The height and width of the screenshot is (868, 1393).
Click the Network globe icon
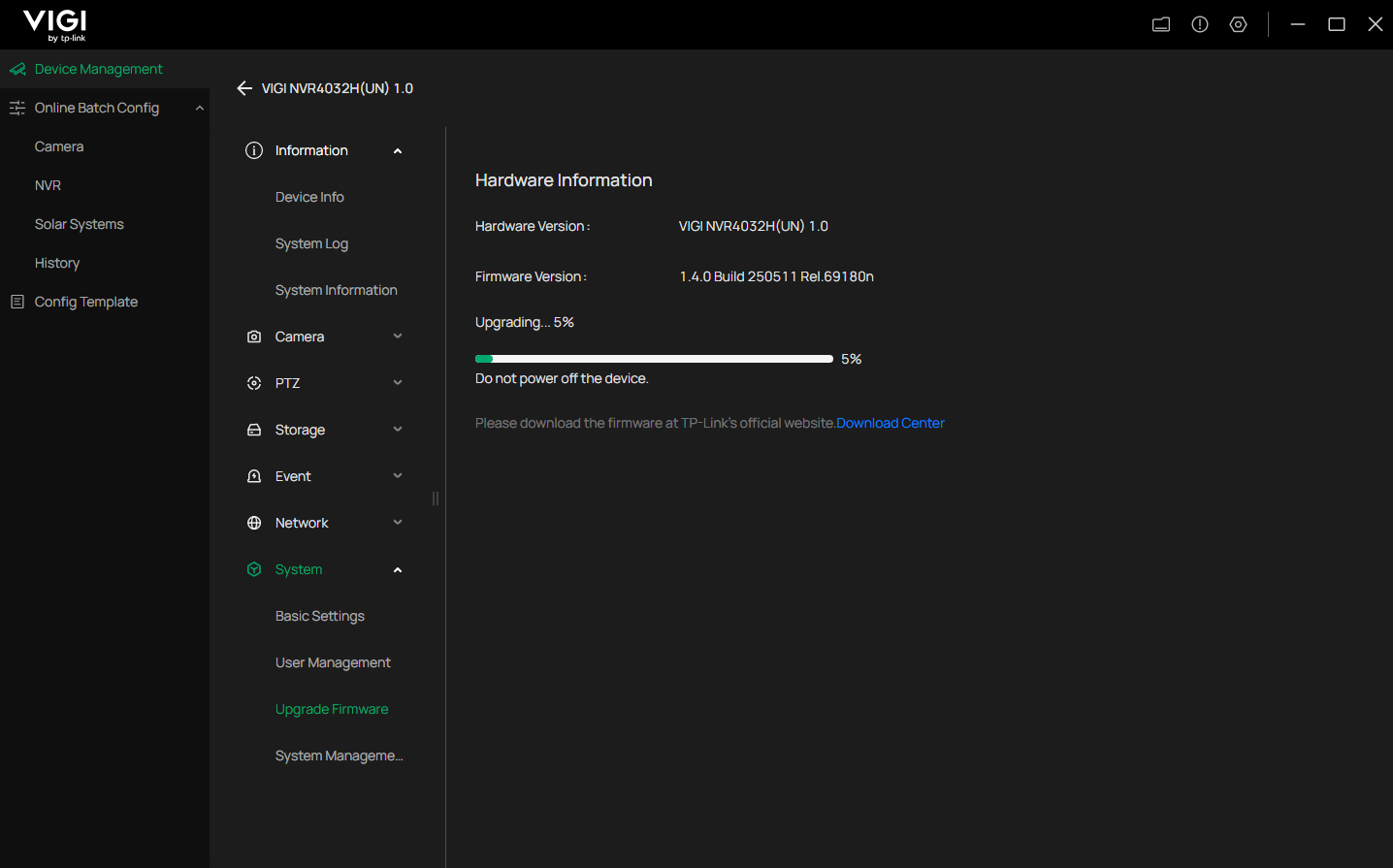tap(254, 523)
